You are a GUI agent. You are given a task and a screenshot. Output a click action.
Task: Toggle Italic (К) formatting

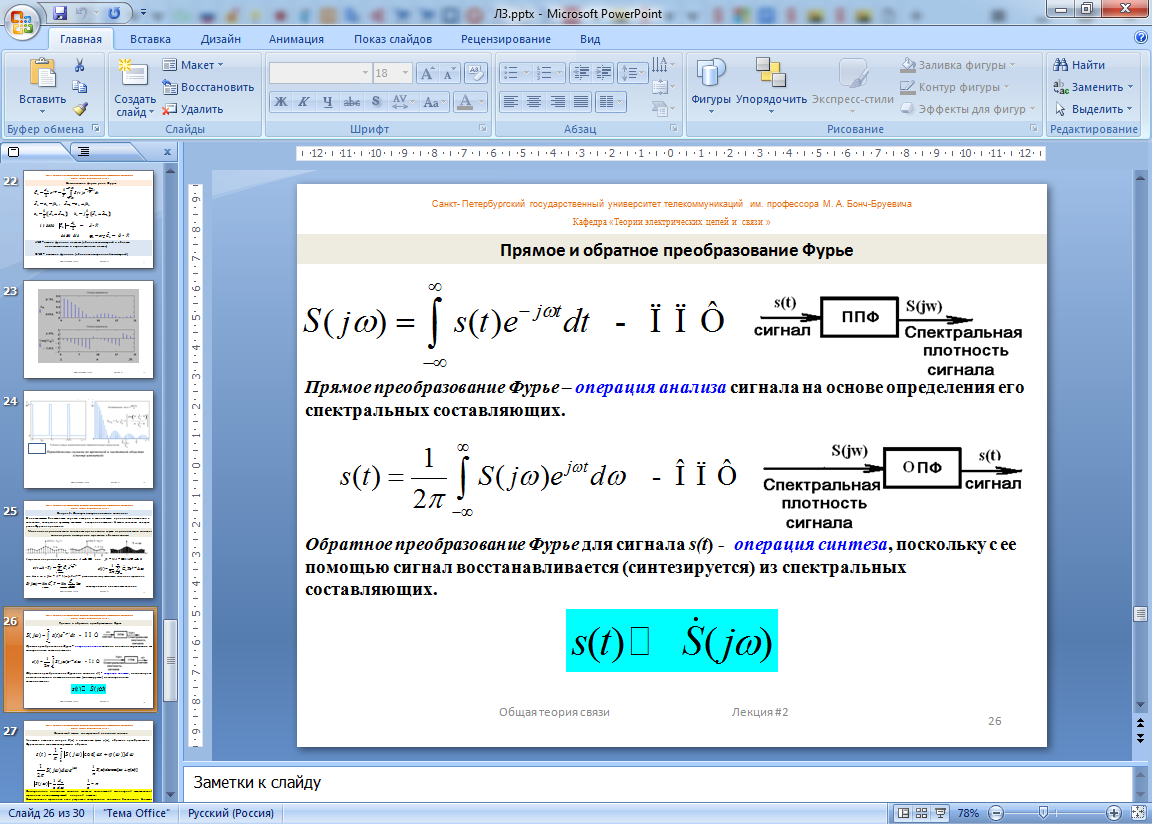coord(305,102)
